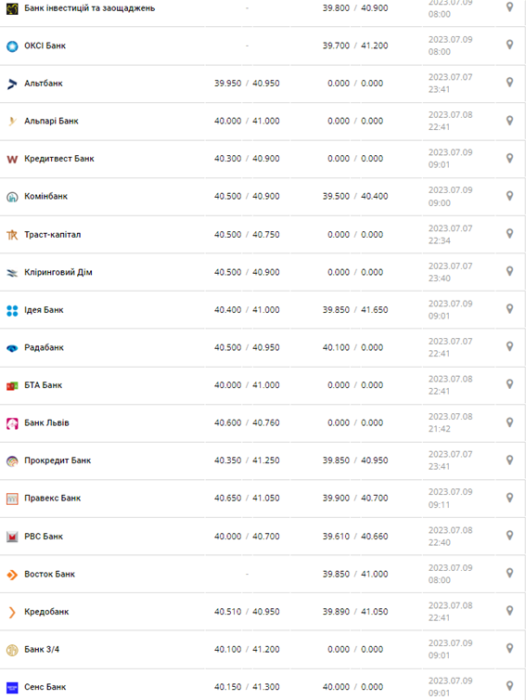Click location pin in Альтбанк row

(509, 82)
